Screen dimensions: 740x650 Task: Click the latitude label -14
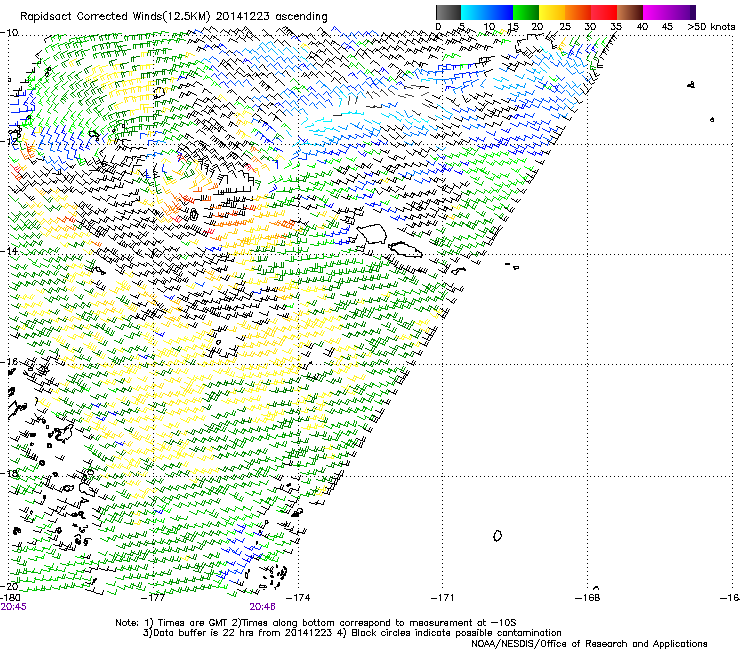[9, 251]
